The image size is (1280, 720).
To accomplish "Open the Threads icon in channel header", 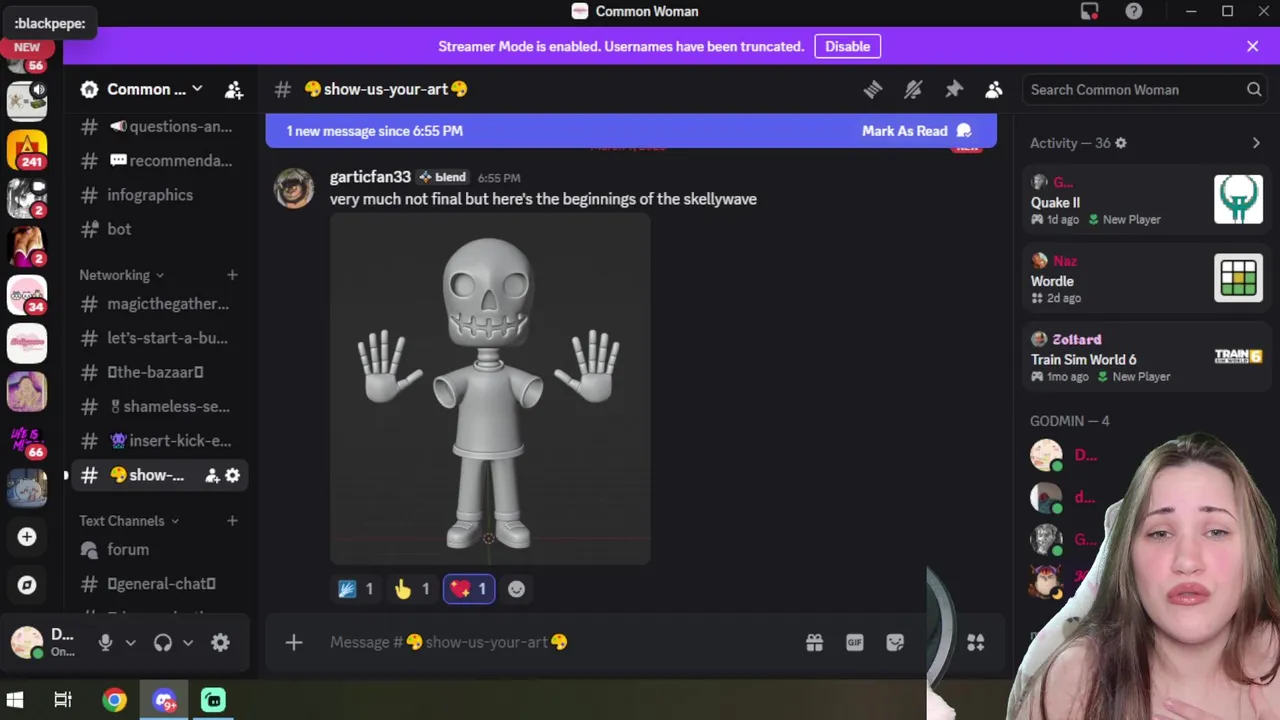I will tap(873, 89).
